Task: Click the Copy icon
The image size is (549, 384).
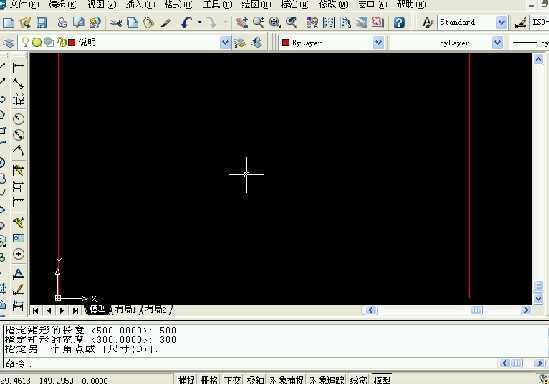Action: click(x=132, y=23)
